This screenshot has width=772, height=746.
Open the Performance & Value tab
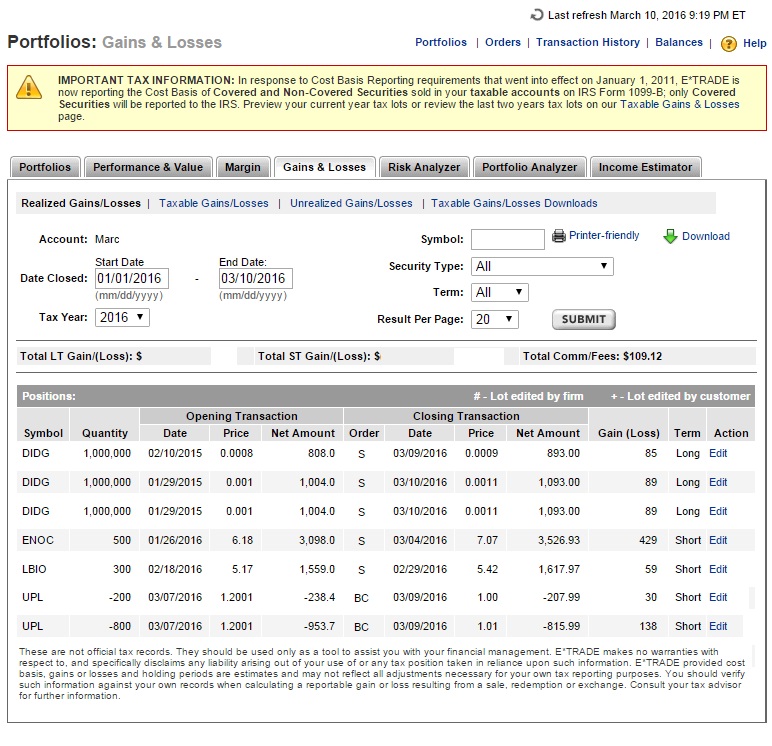point(147,167)
